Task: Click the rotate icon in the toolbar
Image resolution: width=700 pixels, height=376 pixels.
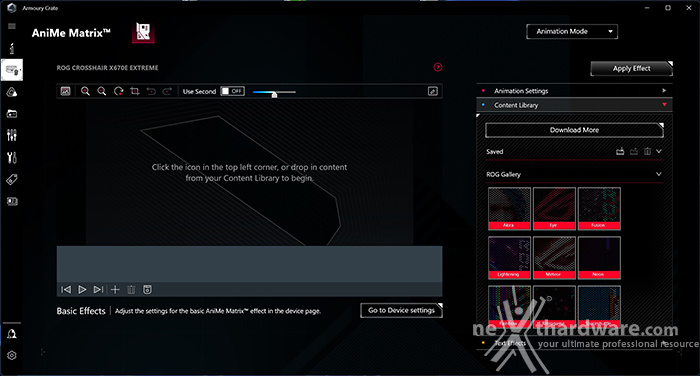Action: click(118, 91)
